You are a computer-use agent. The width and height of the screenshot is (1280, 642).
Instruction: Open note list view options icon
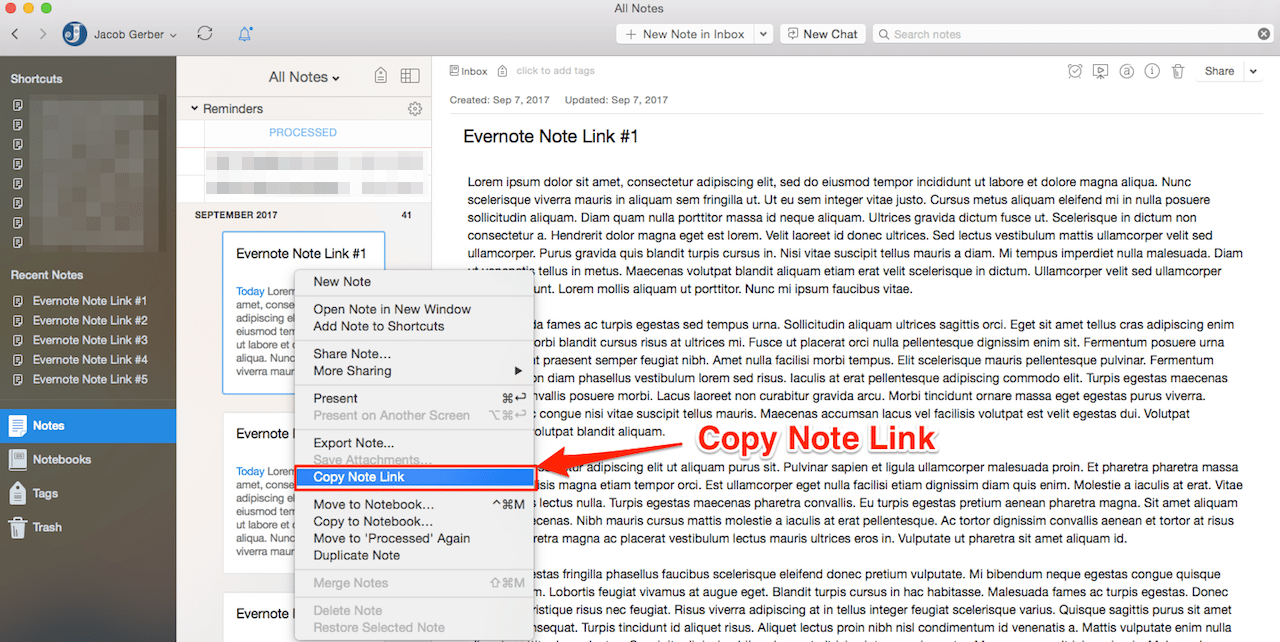point(410,76)
